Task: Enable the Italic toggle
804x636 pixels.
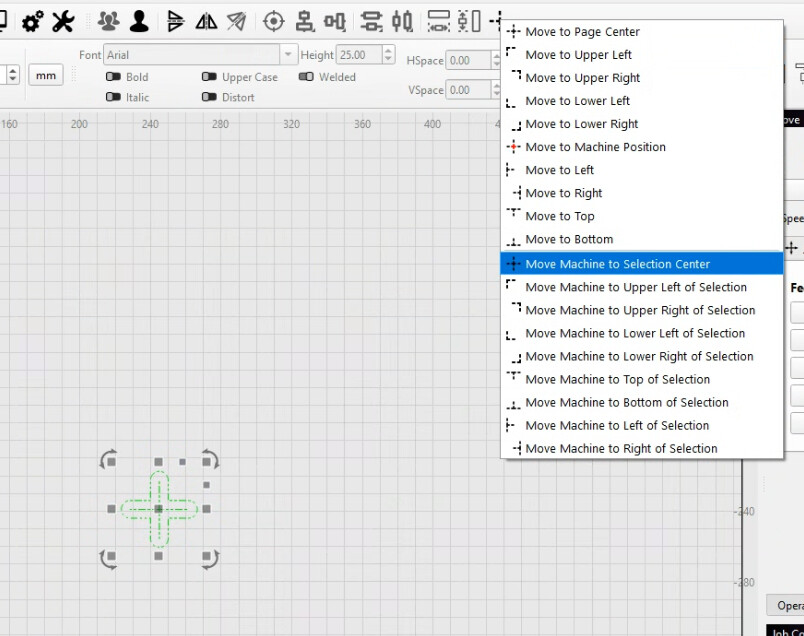Action: 114,97
